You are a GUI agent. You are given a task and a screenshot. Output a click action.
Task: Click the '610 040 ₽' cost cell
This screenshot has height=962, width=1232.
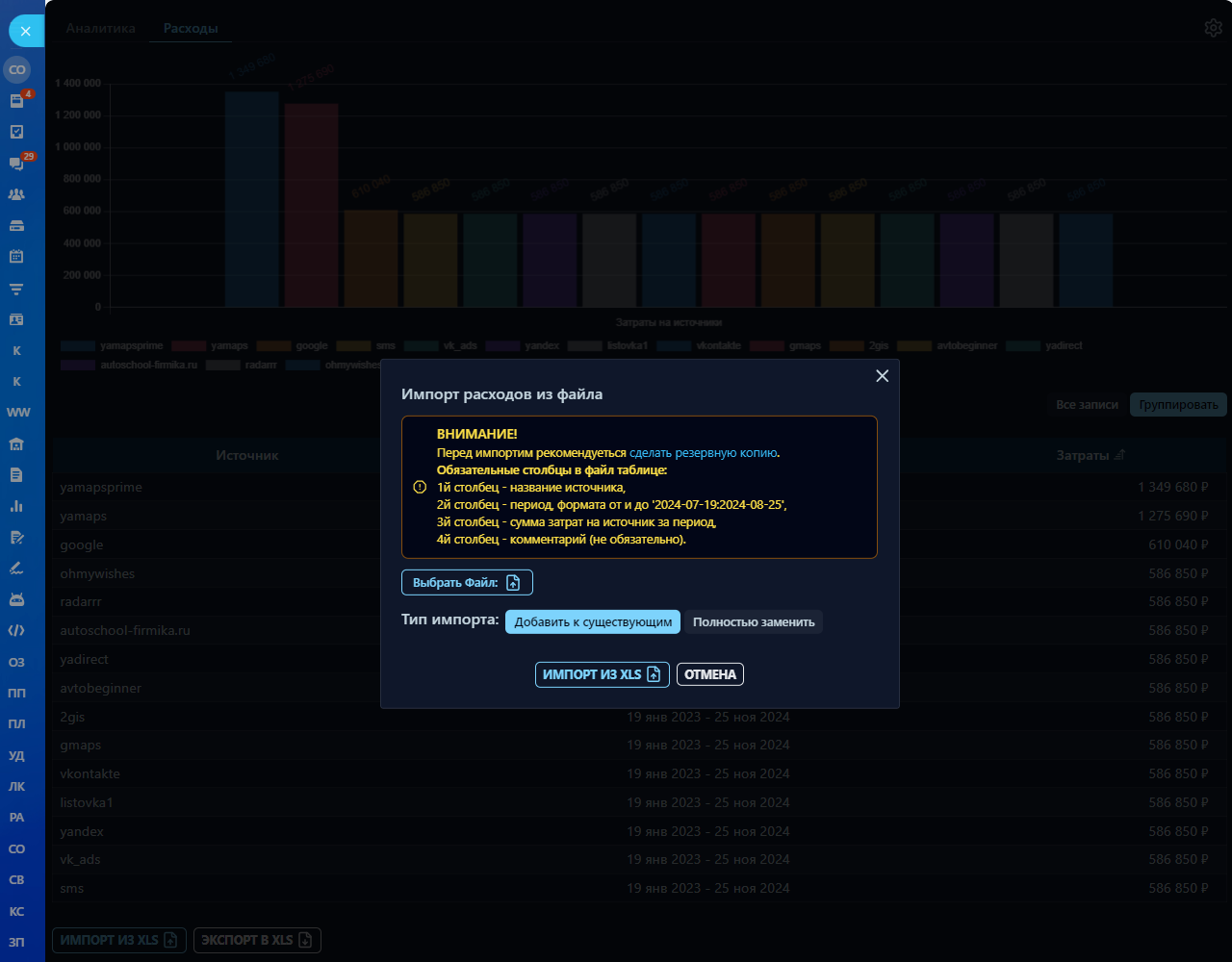(1178, 544)
